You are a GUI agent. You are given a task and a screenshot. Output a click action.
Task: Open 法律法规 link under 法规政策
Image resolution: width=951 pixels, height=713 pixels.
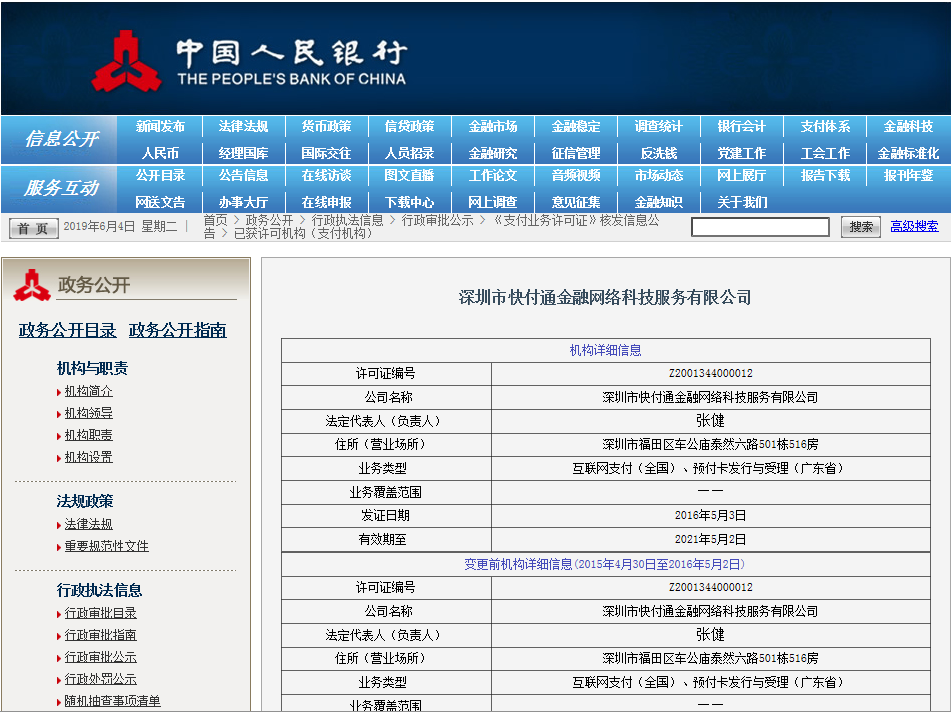[89, 524]
